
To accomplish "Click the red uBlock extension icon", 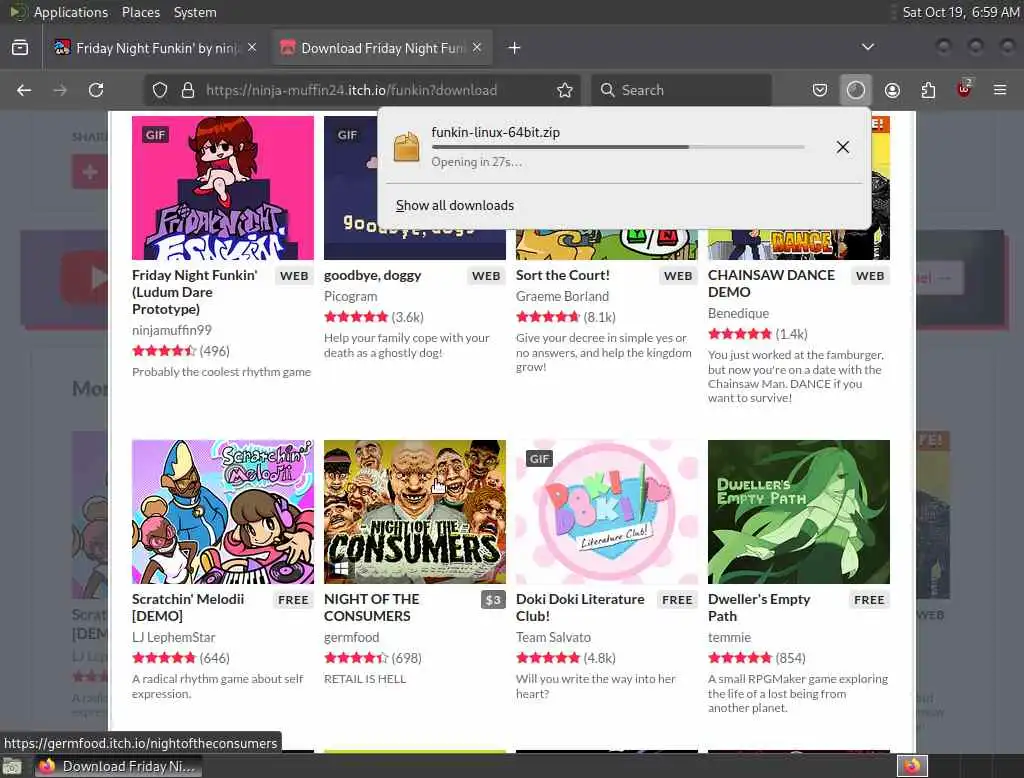I will tap(964, 89).
